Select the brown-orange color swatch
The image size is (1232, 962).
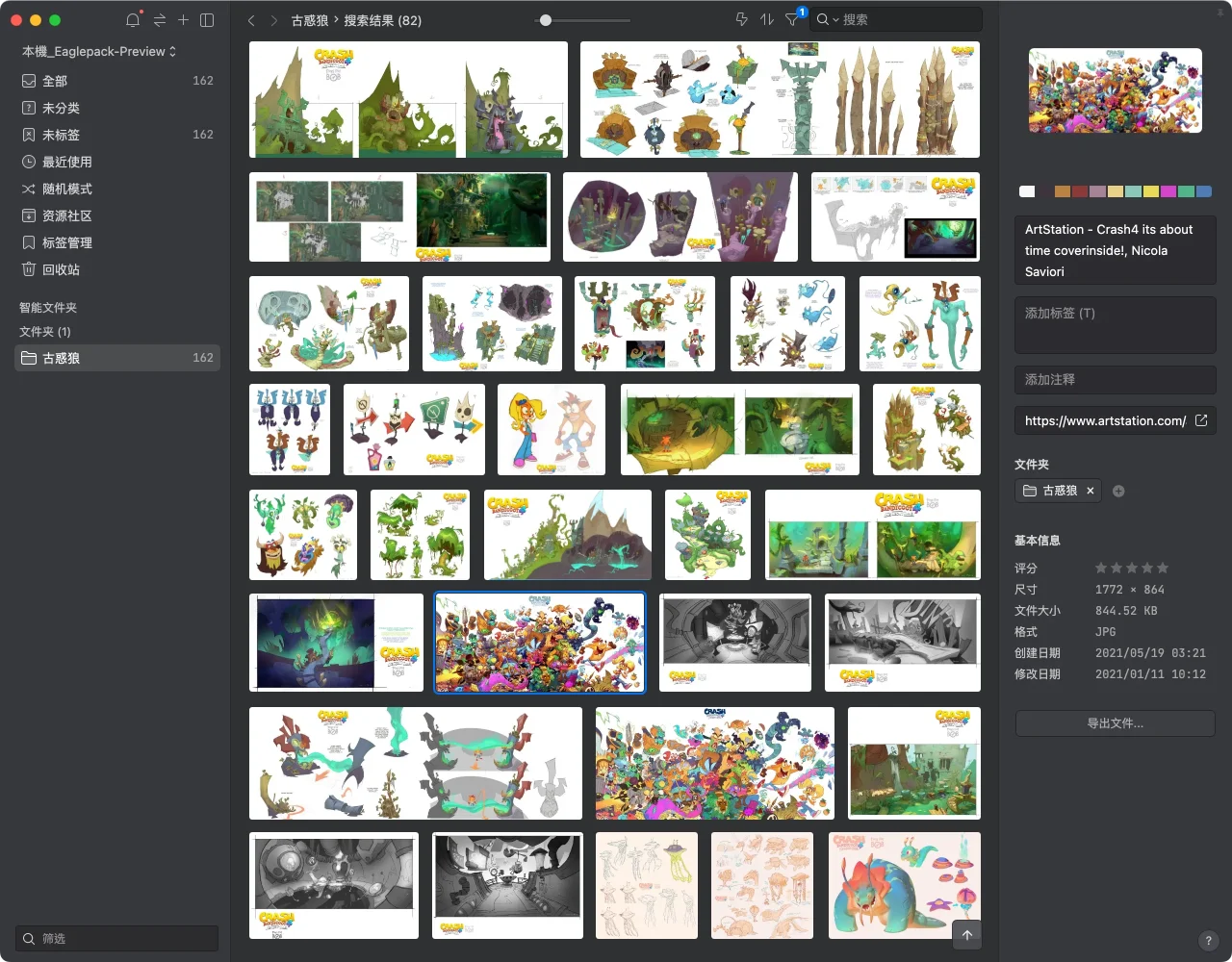tap(1063, 191)
